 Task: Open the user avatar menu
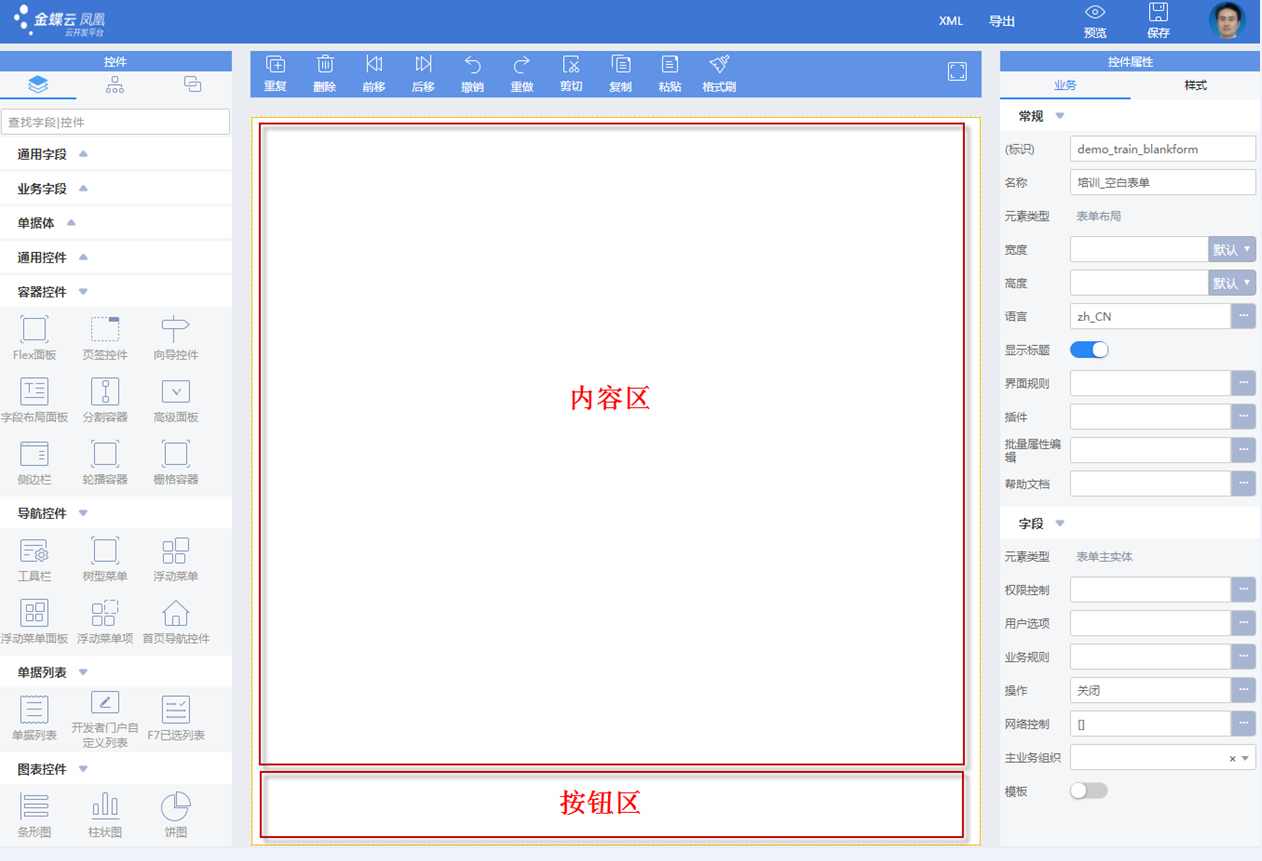click(1227, 21)
